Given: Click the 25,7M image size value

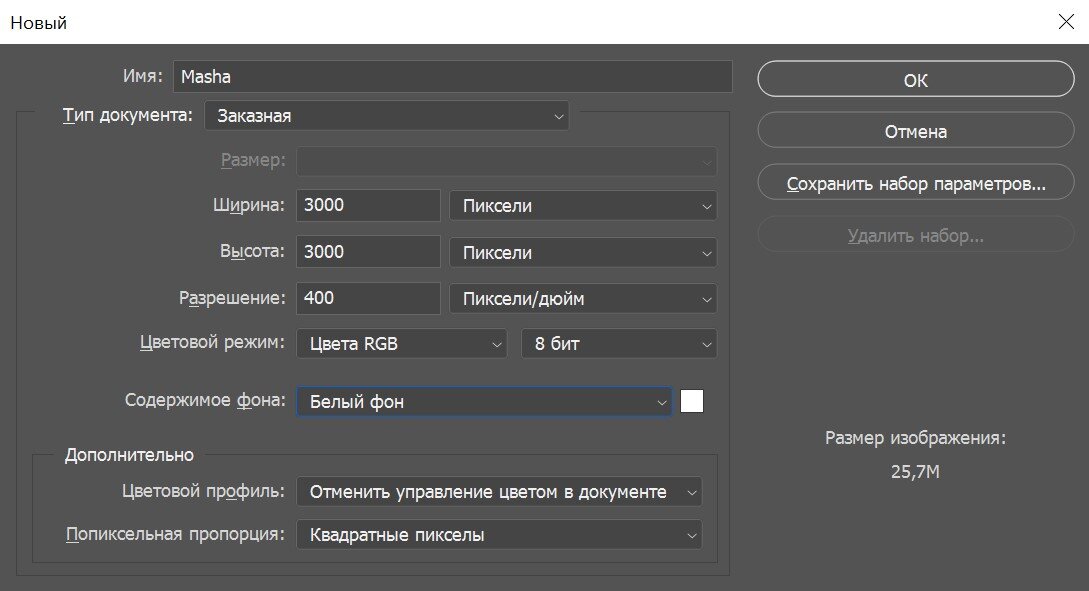Looking at the screenshot, I should (x=915, y=472).
